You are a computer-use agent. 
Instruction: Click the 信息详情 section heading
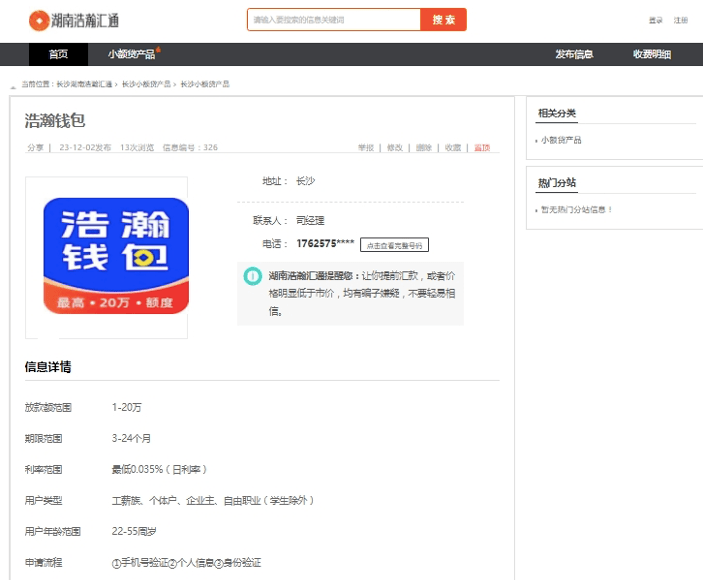pyautogui.click(x=48, y=367)
